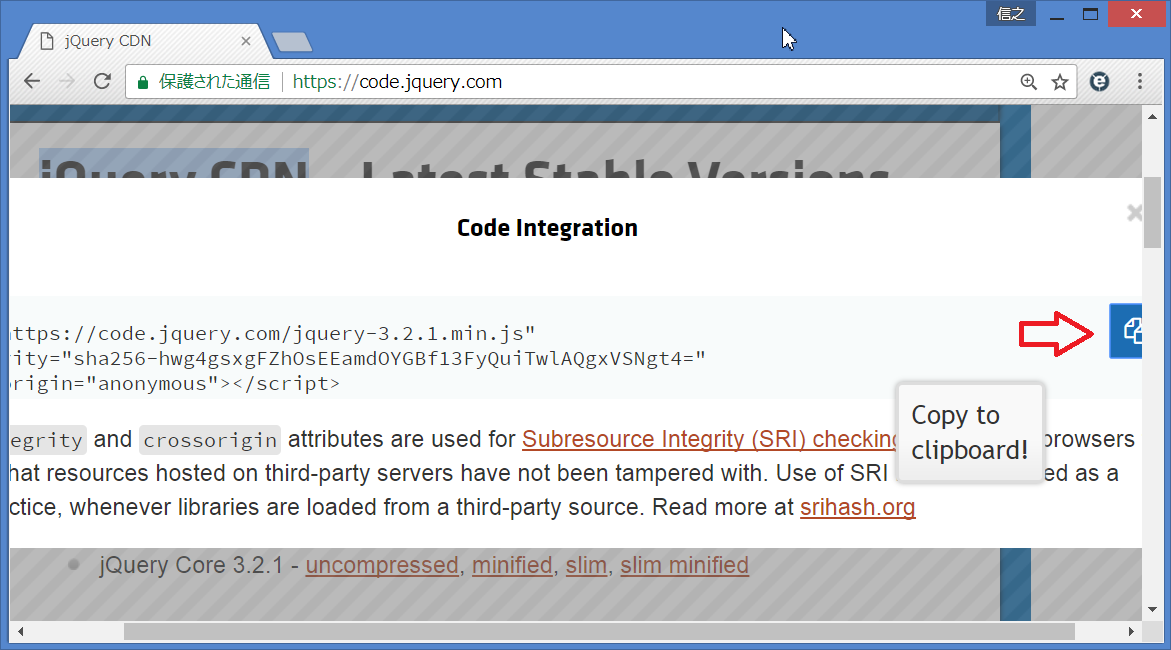Click the anonymous script closing line
This screenshot has width=1171, height=650.
(x=176, y=384)
